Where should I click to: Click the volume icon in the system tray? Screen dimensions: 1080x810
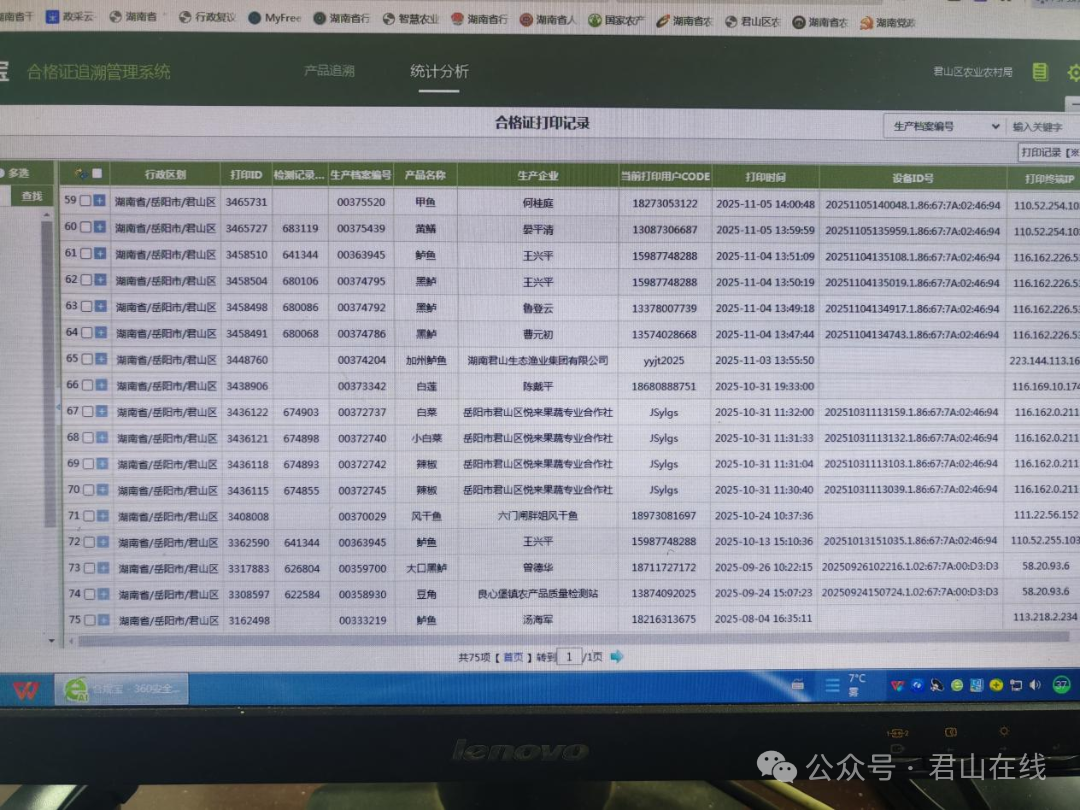[1034, 685]
